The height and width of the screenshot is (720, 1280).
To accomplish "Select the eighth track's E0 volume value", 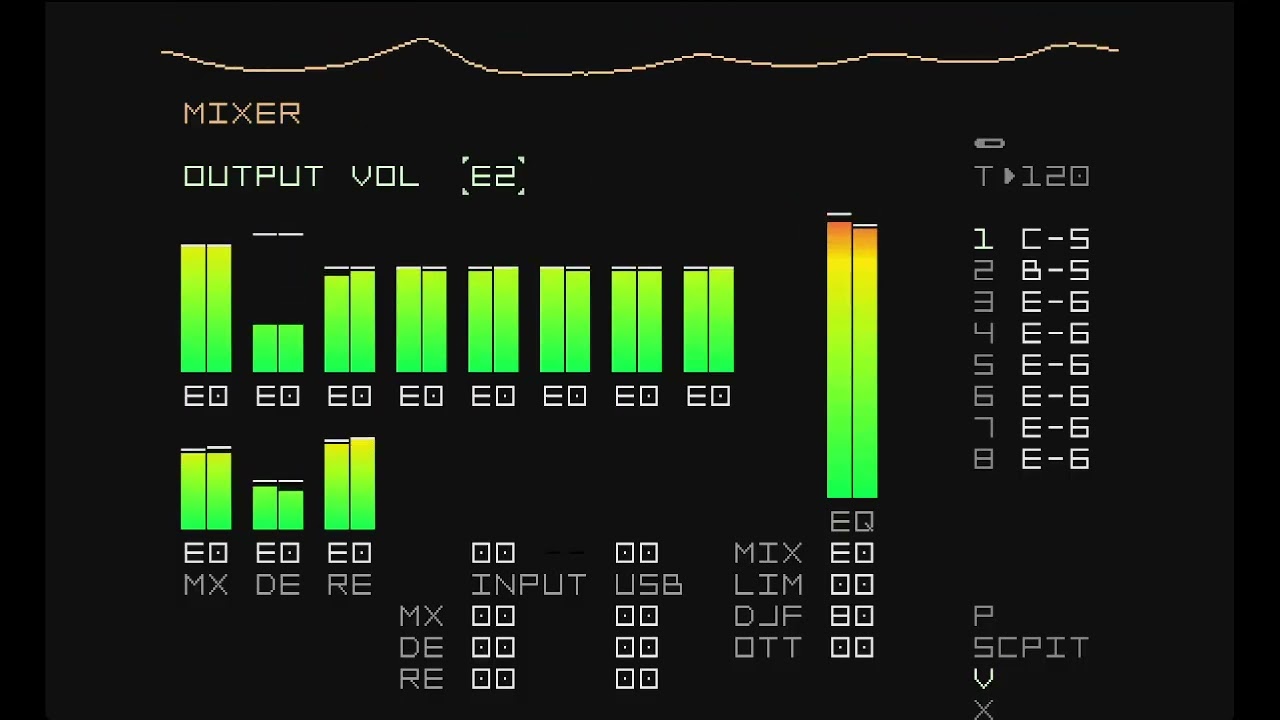I will click(709, 396).
